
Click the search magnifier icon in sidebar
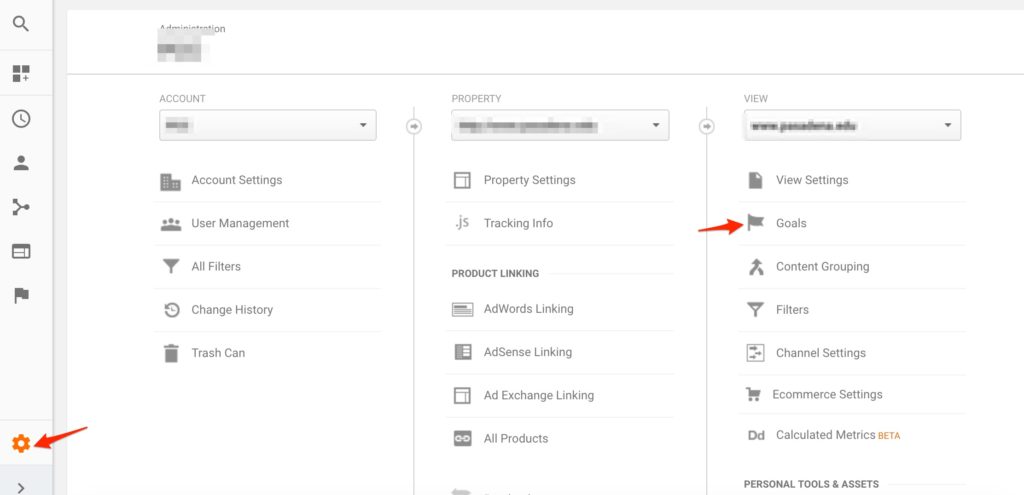(x=21, y=23)
